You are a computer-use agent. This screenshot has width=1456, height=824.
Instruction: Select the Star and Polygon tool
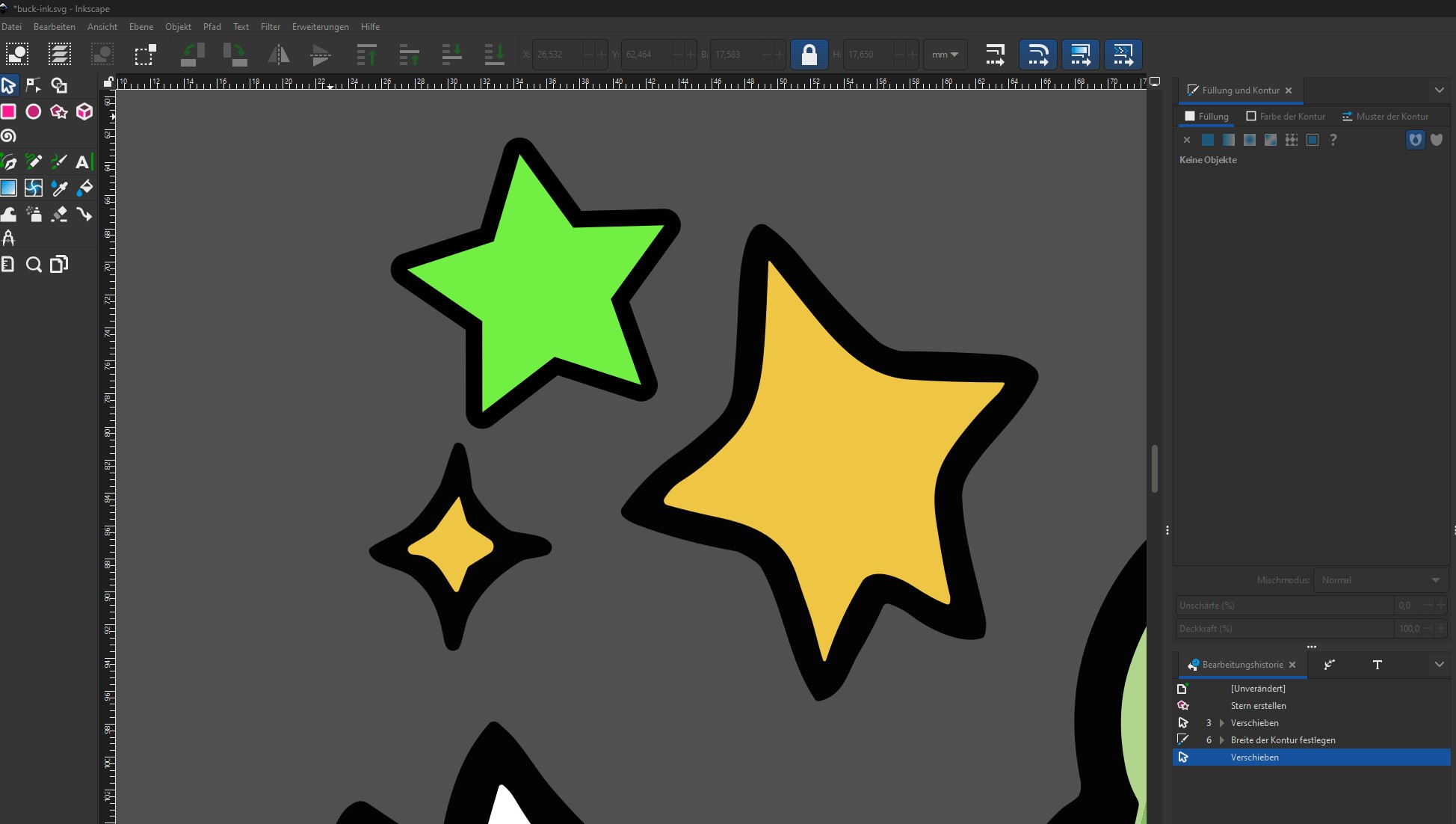tap(58, 112)
